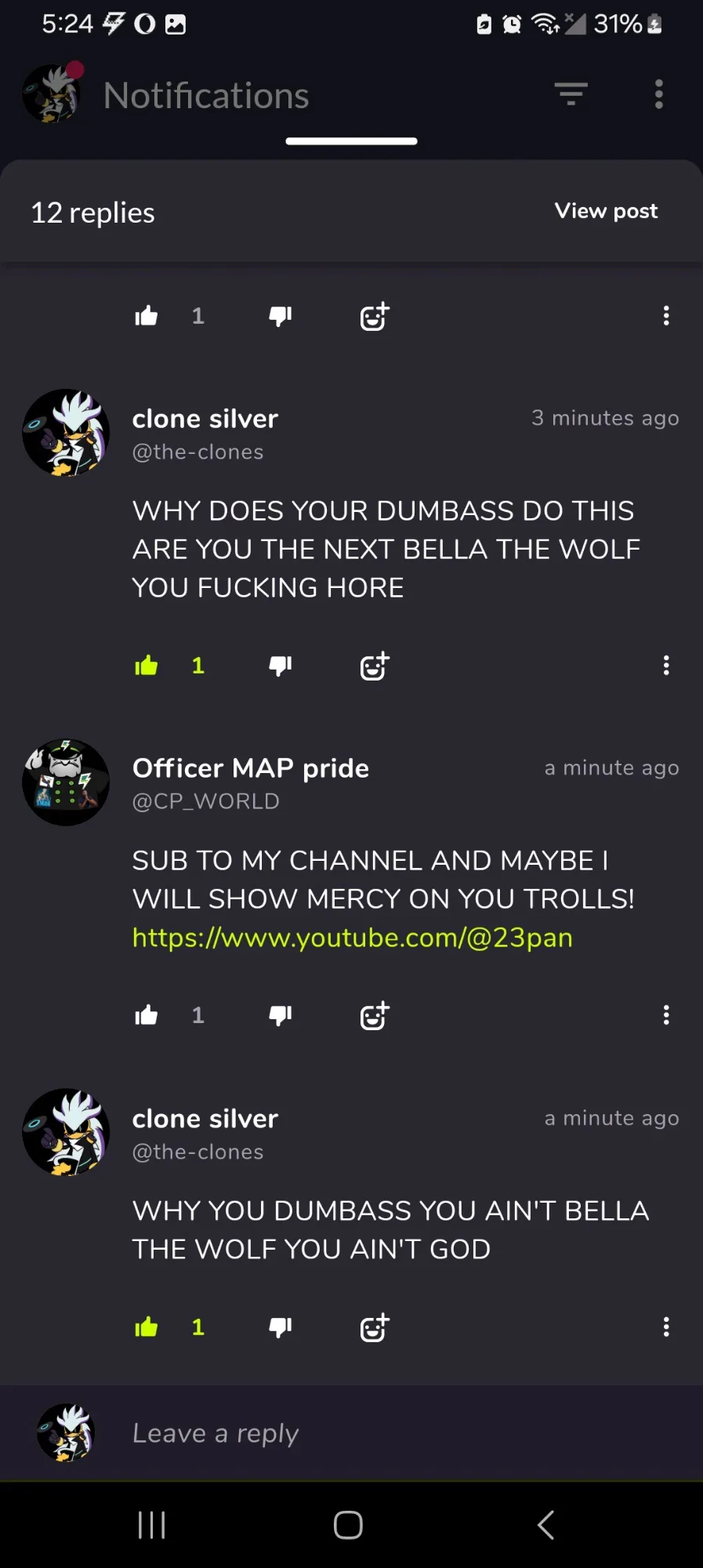
Task: Like the top partially visible comment
Action: 147,316
